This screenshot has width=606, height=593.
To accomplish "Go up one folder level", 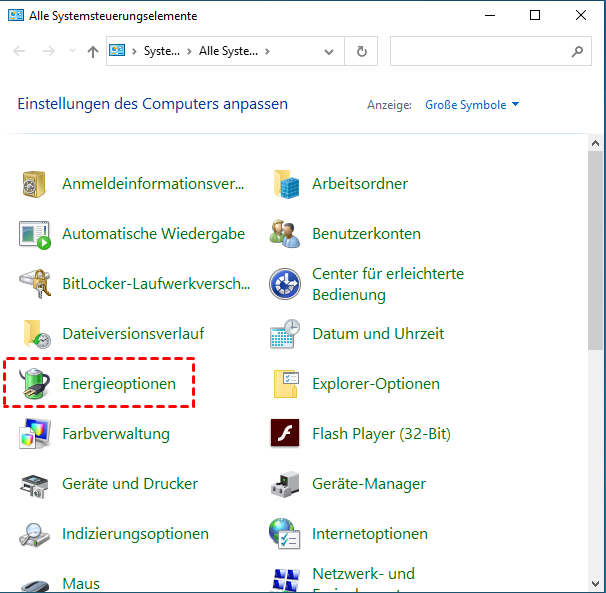I will click(x=93, y=51).
